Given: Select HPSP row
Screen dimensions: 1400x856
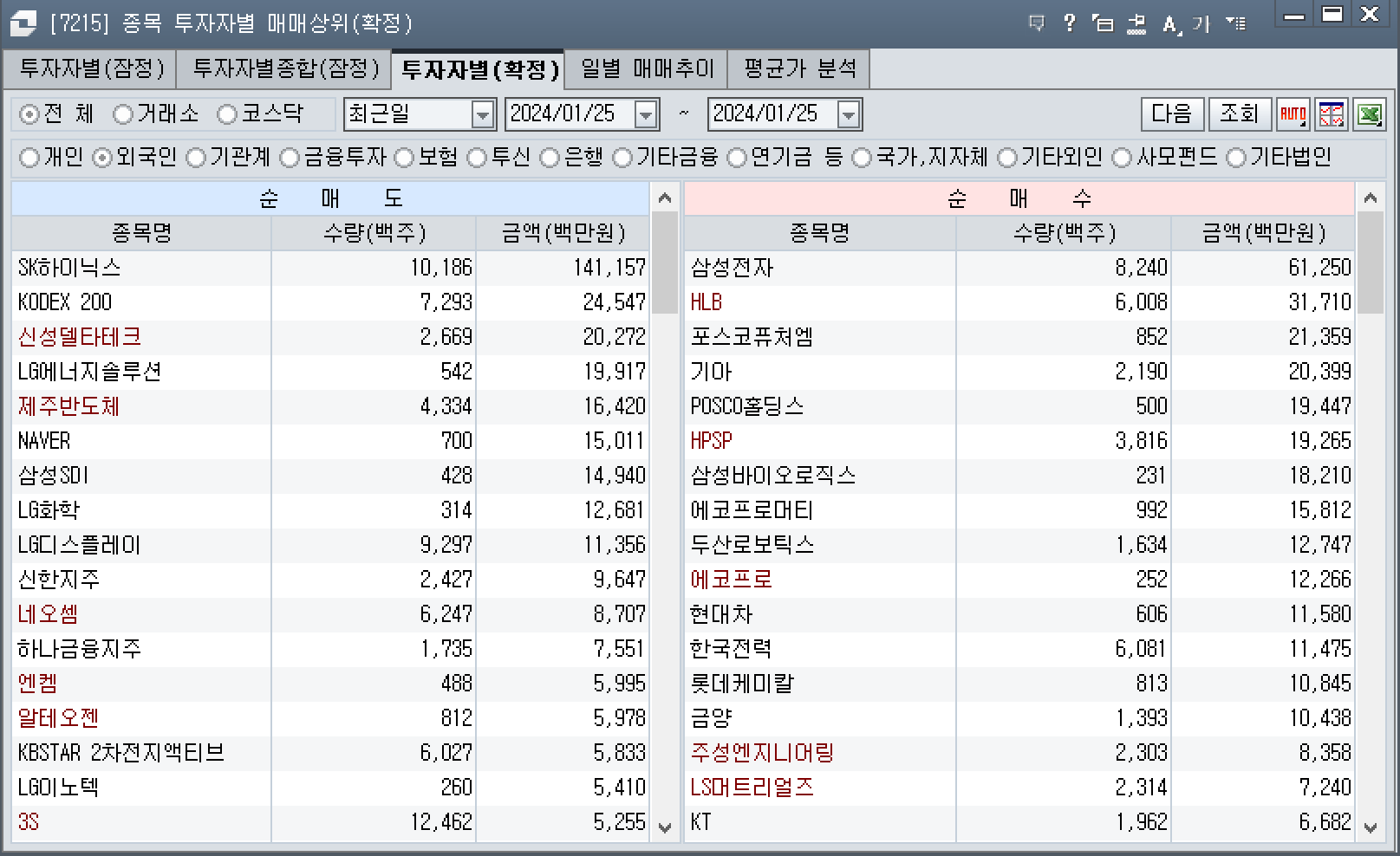Looking at the screenshot, I should [x=1019, y=441].
